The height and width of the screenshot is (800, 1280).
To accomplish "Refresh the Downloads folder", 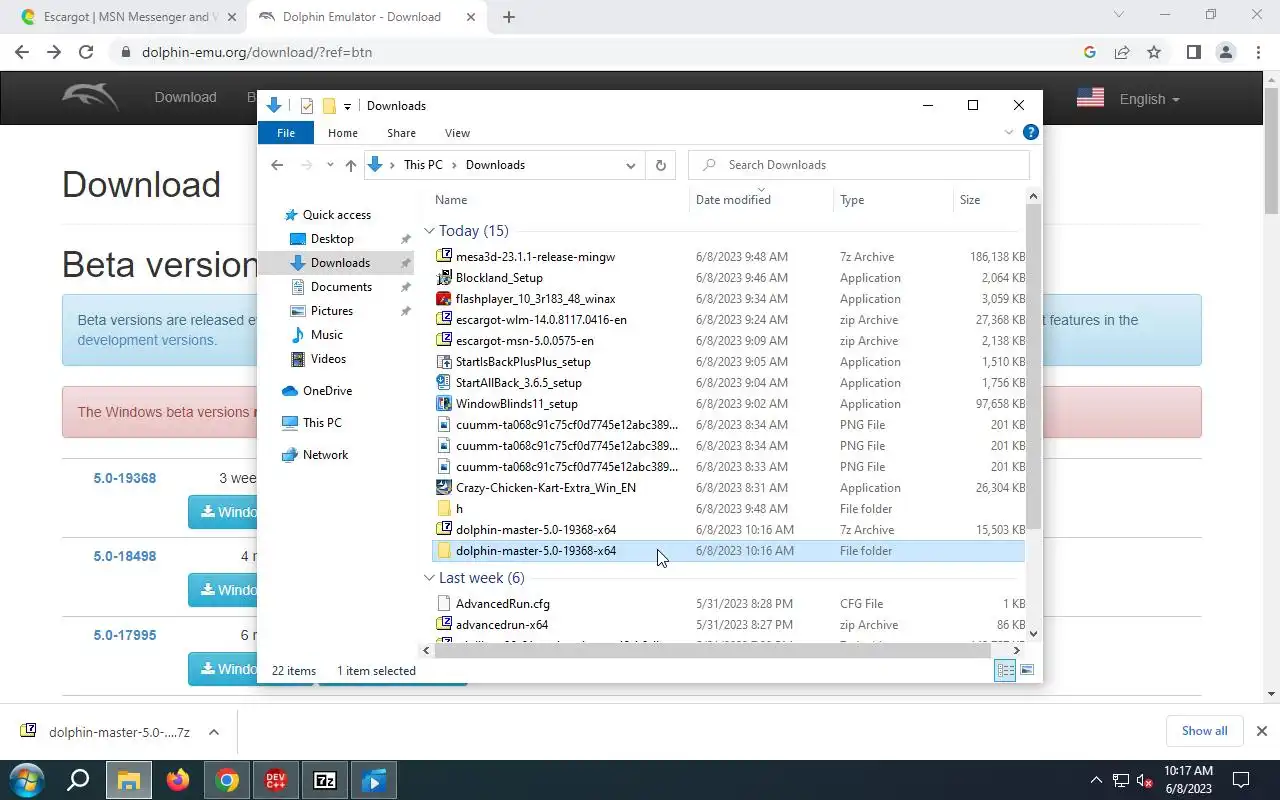I will click(x=660, y=165).
